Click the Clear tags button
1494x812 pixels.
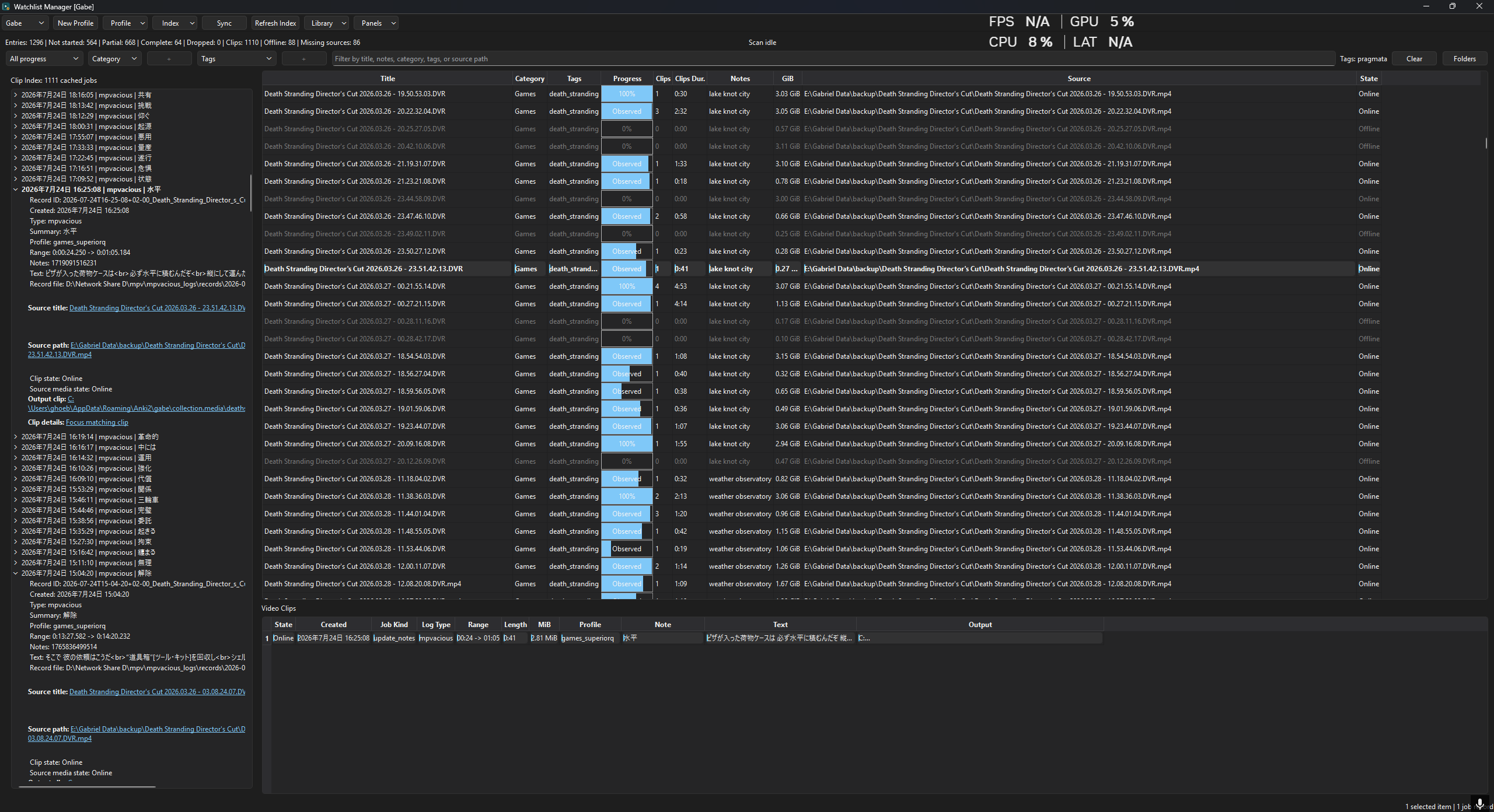pos(1414,59)
